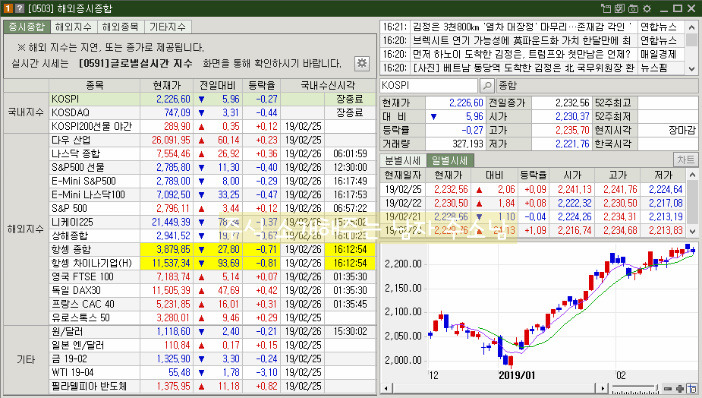Click the camera capture icon in title bar
Viewport: 702px width, 398px height.
coord(633,9)
